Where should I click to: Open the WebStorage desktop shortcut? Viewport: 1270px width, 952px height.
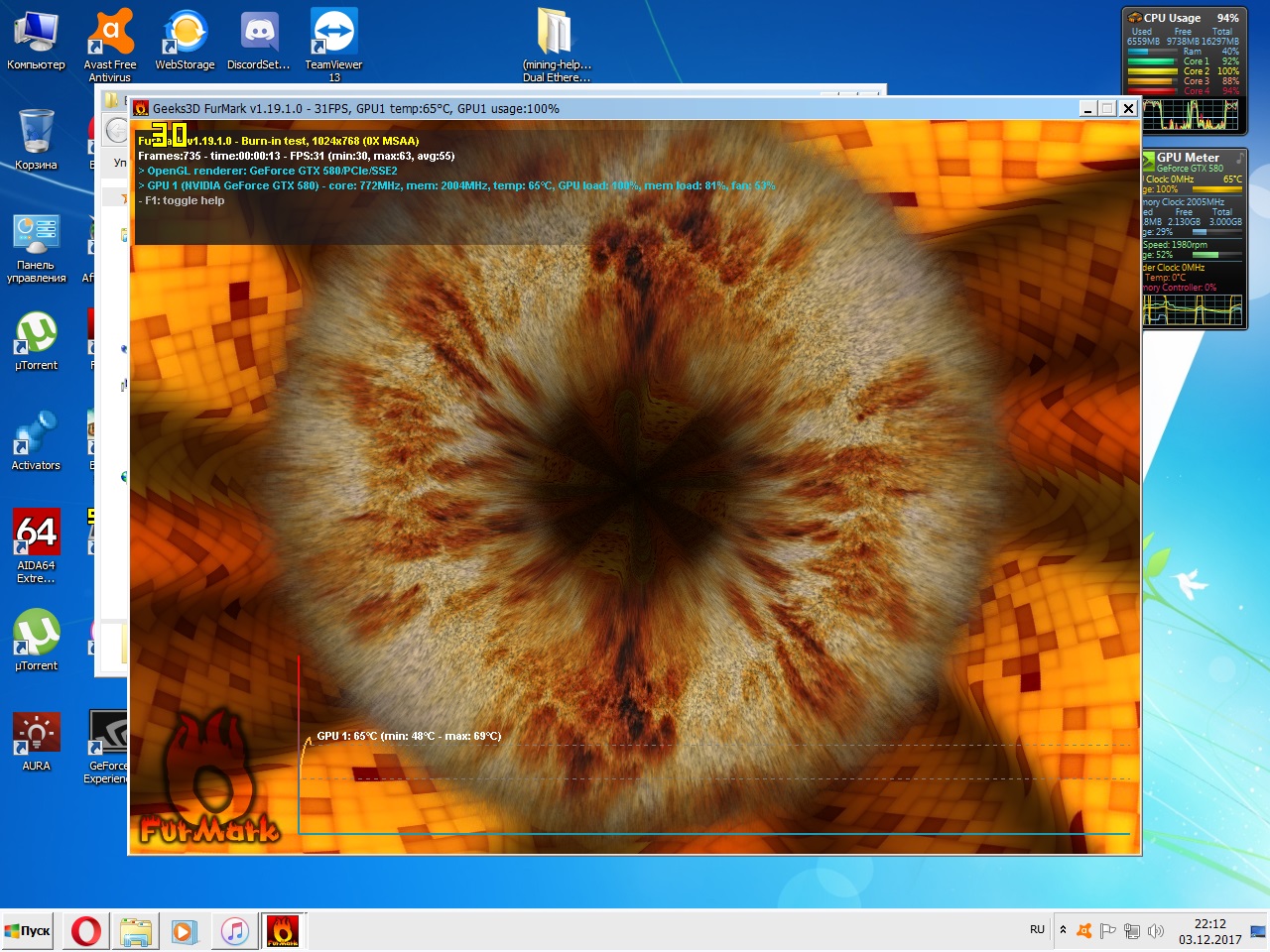point(185,40)
